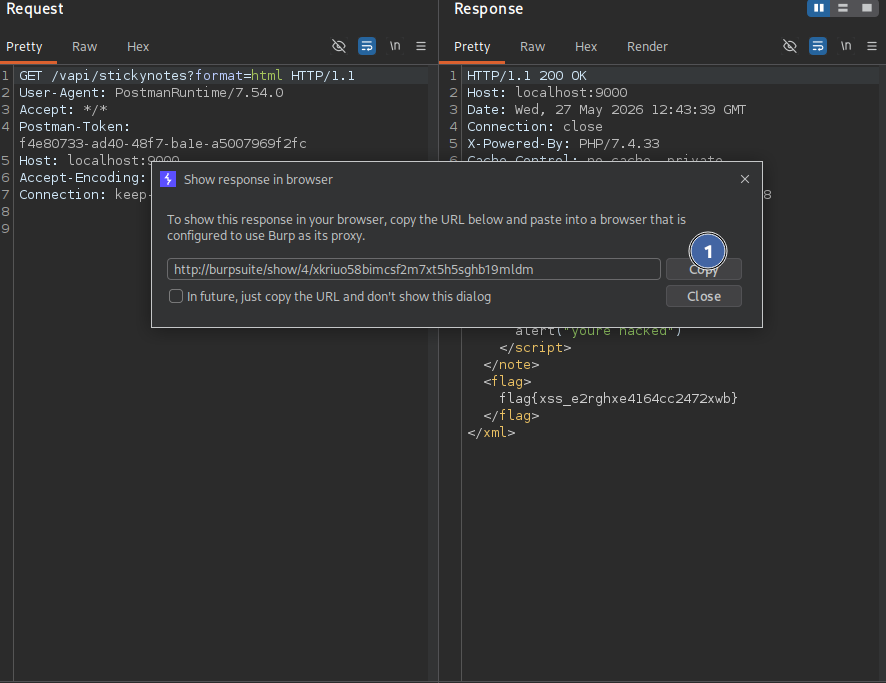Open Response panel Raw tab
This screenshot has height=683, width=886.
[x=532, y=47]
